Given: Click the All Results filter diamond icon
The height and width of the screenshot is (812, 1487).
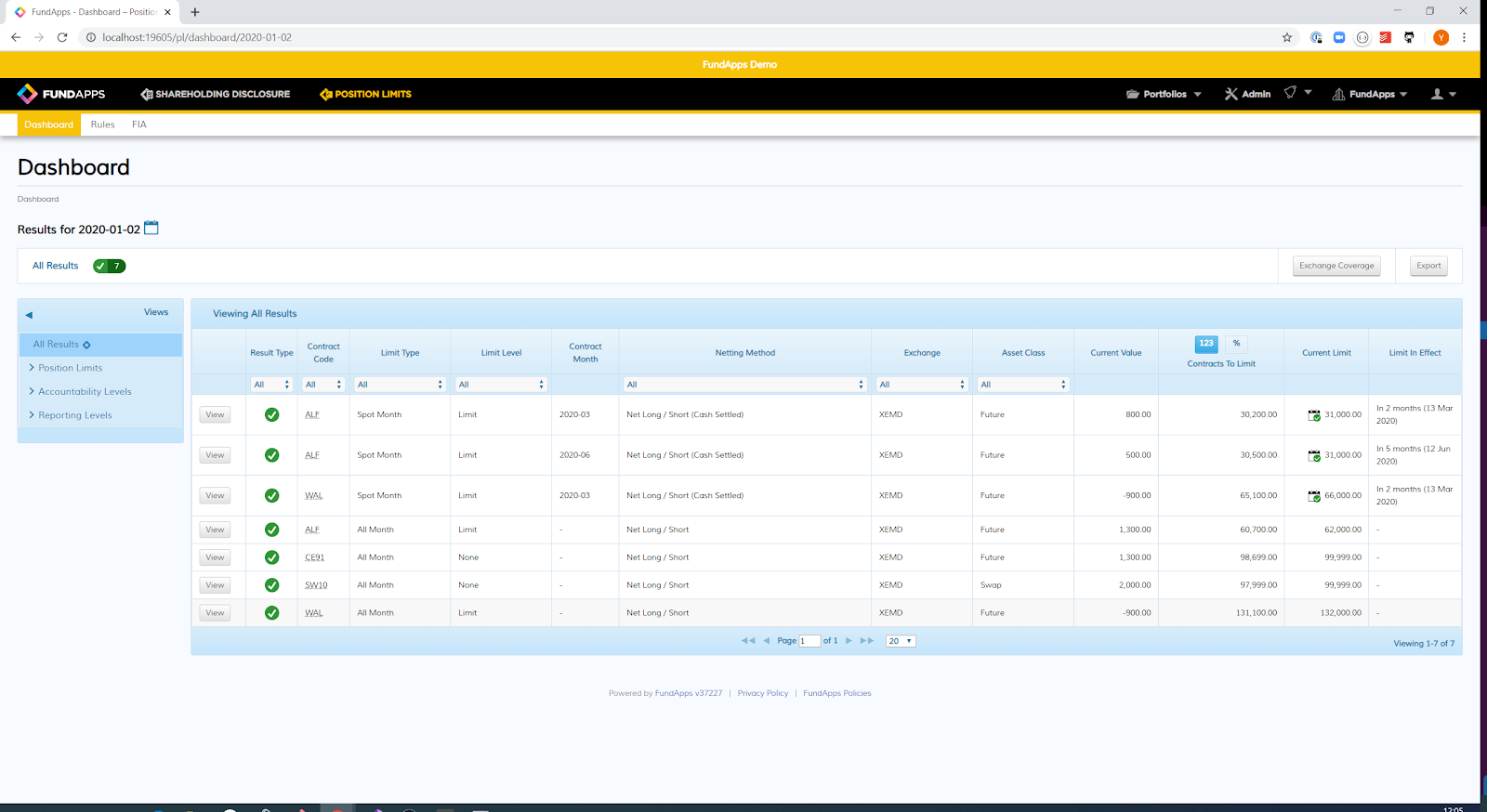Looking at the screenshot, I should tap(86, 345).
